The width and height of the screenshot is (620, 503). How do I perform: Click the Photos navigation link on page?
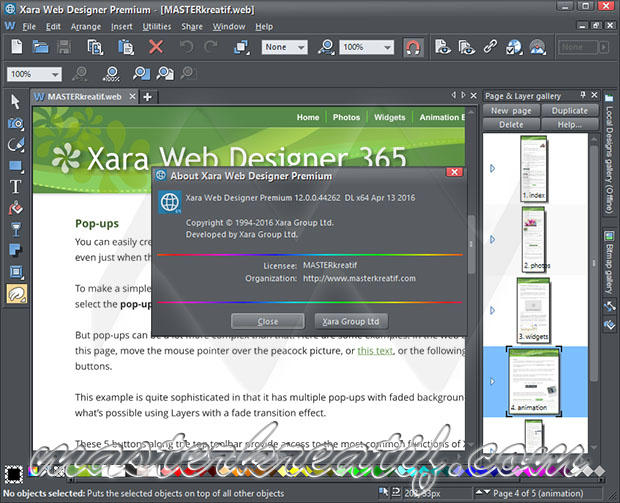346,117
